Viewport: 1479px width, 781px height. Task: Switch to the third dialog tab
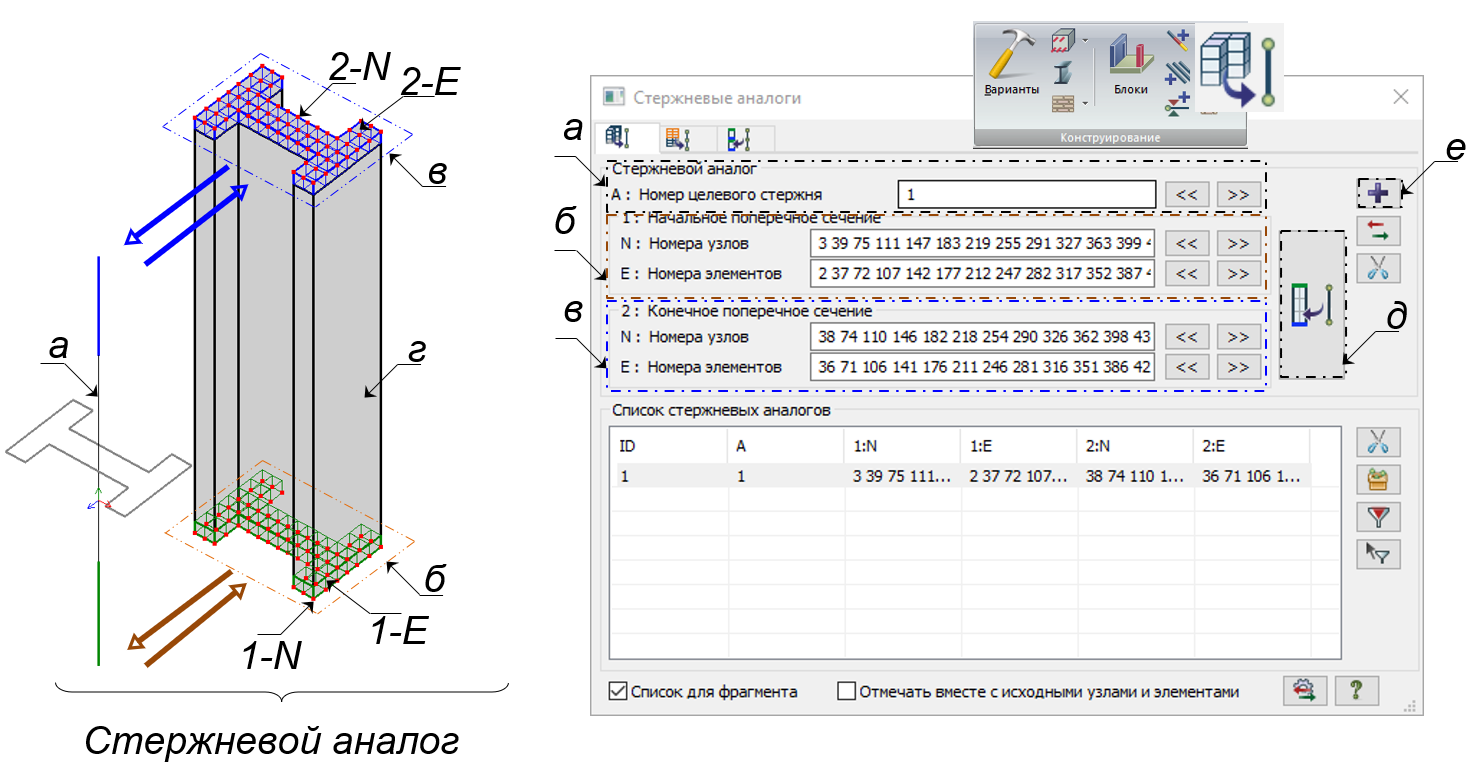[740, 138]
